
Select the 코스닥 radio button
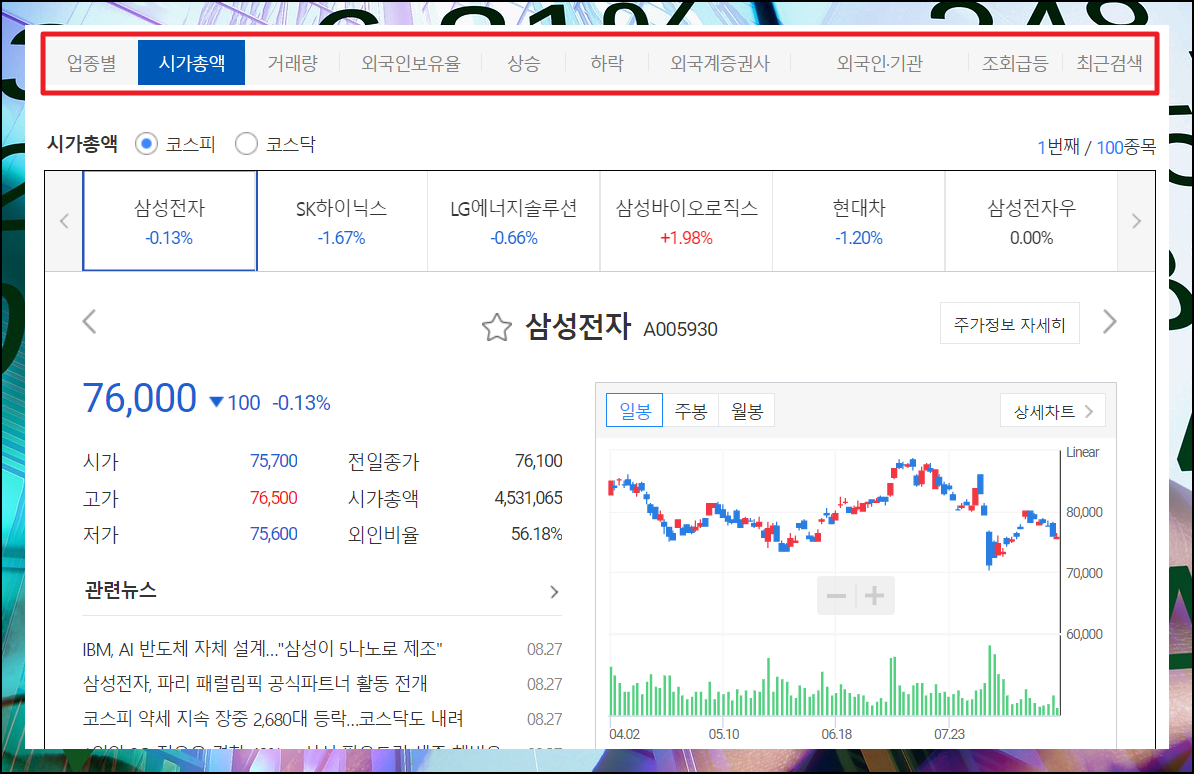pos(246,144)
